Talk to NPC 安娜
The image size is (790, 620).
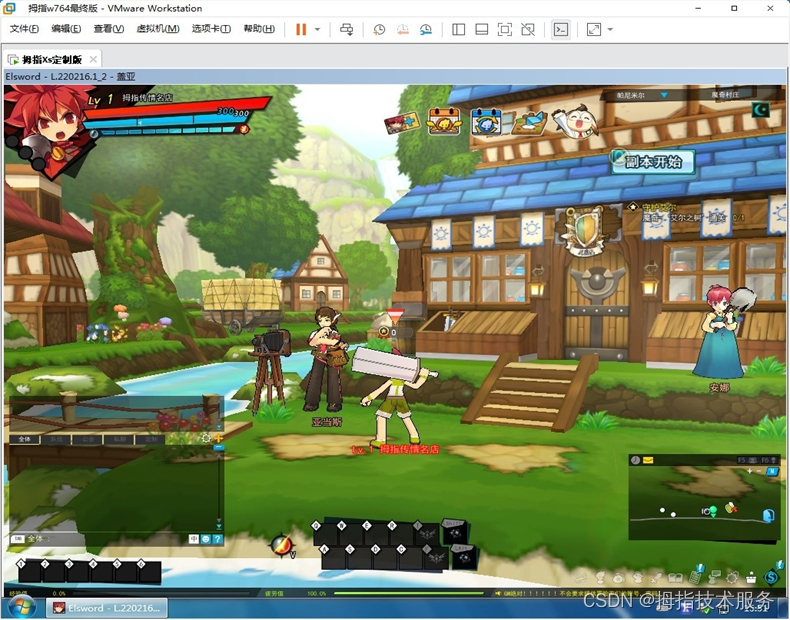click(x=720, y=332)
